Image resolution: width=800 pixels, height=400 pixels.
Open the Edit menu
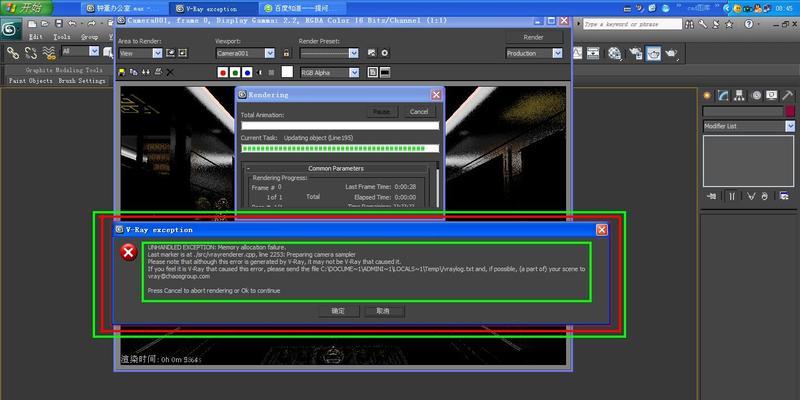click(36, 37)
